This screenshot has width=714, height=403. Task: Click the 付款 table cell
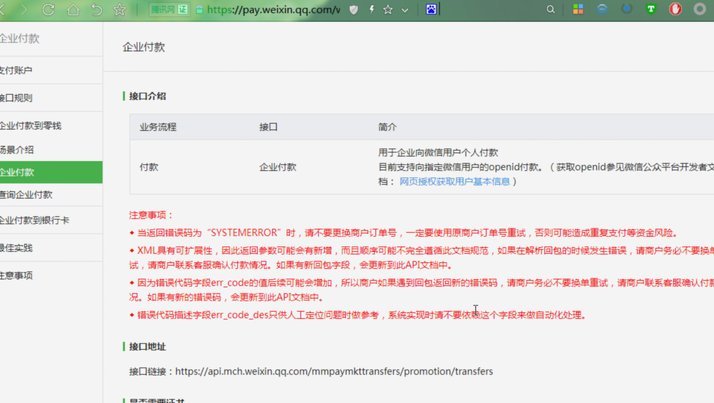[149, 167]
